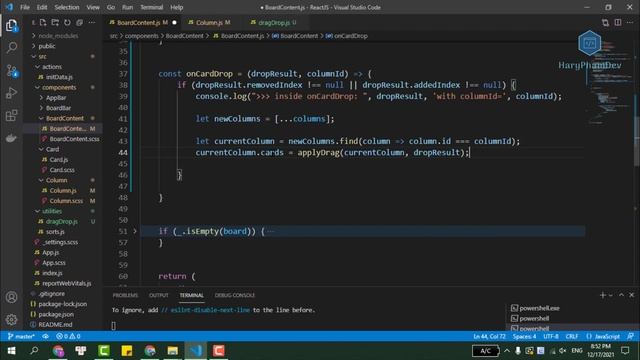Open the Accounts menu icon

[11, 297]
